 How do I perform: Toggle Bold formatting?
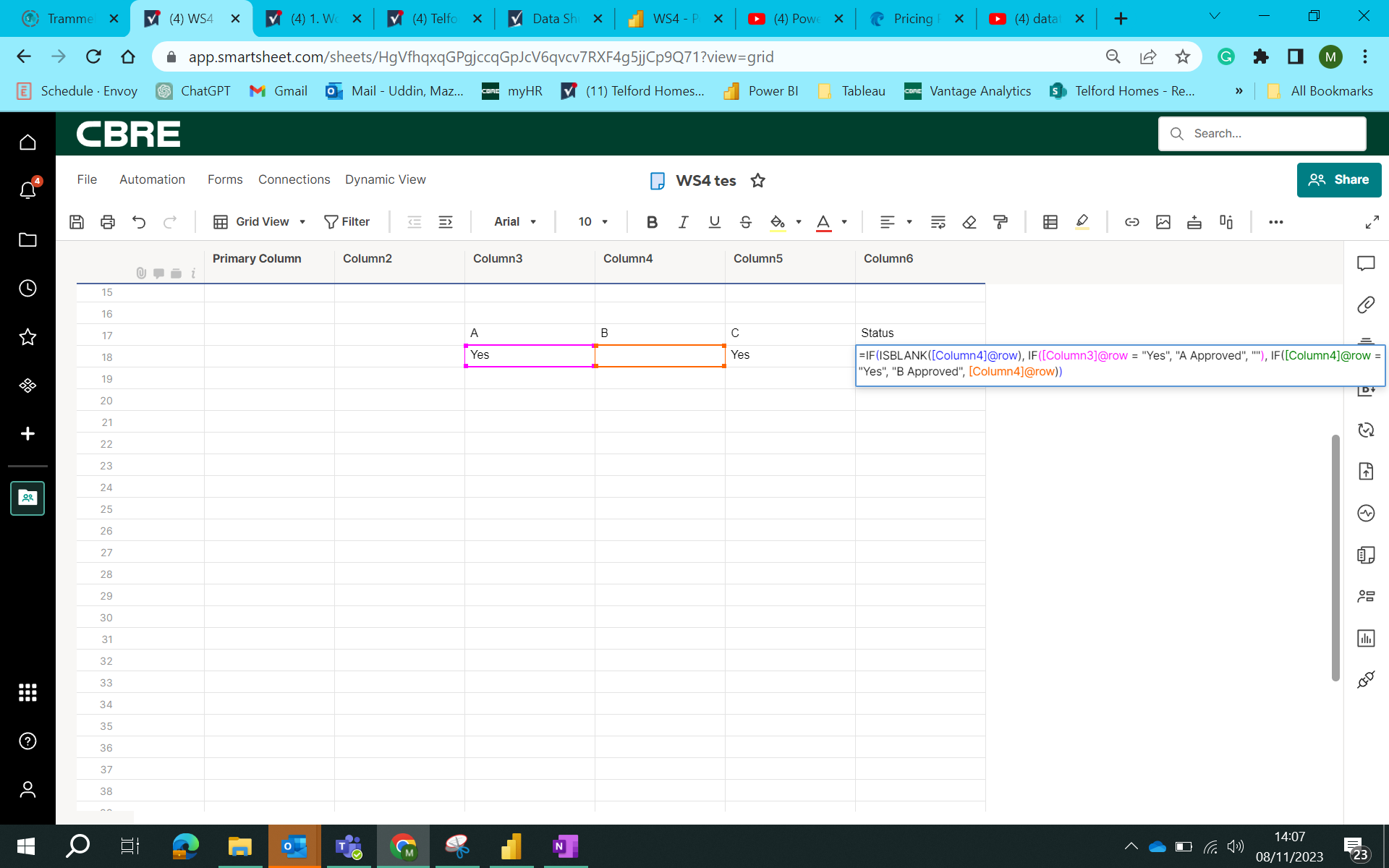[x=652, y=222]
